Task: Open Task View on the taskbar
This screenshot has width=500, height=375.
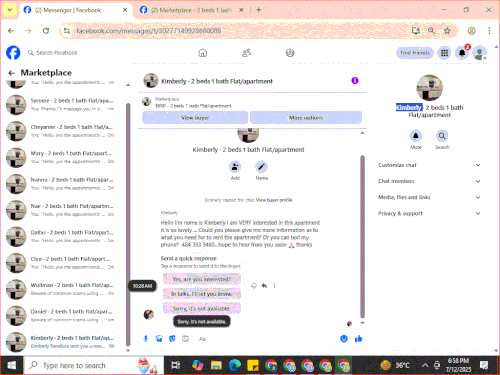Action: [175, 365]
